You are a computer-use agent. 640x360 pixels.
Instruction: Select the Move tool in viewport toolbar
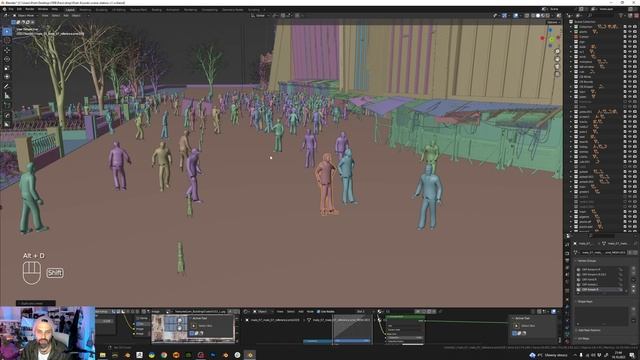[7, 50]
